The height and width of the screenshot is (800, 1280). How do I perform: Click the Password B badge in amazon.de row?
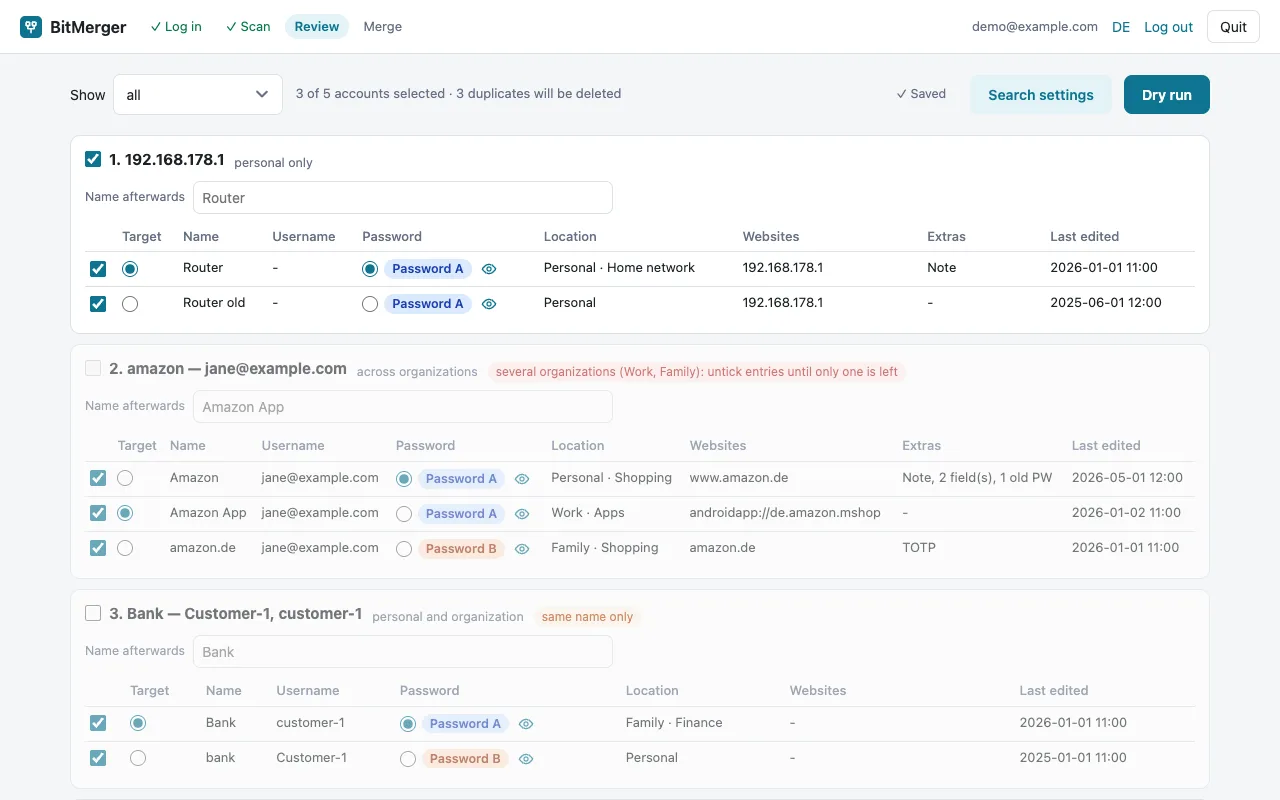(x=461, y=549)
